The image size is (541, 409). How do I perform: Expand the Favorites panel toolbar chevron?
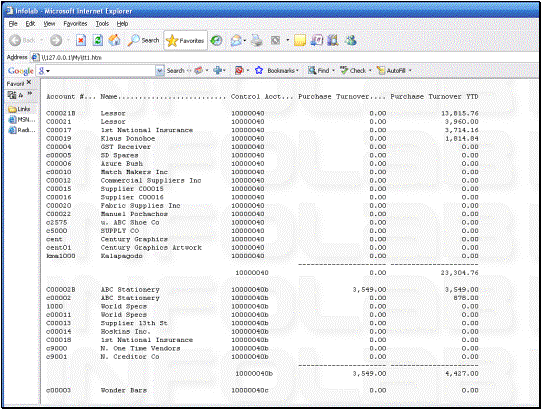tap(30, 94)
